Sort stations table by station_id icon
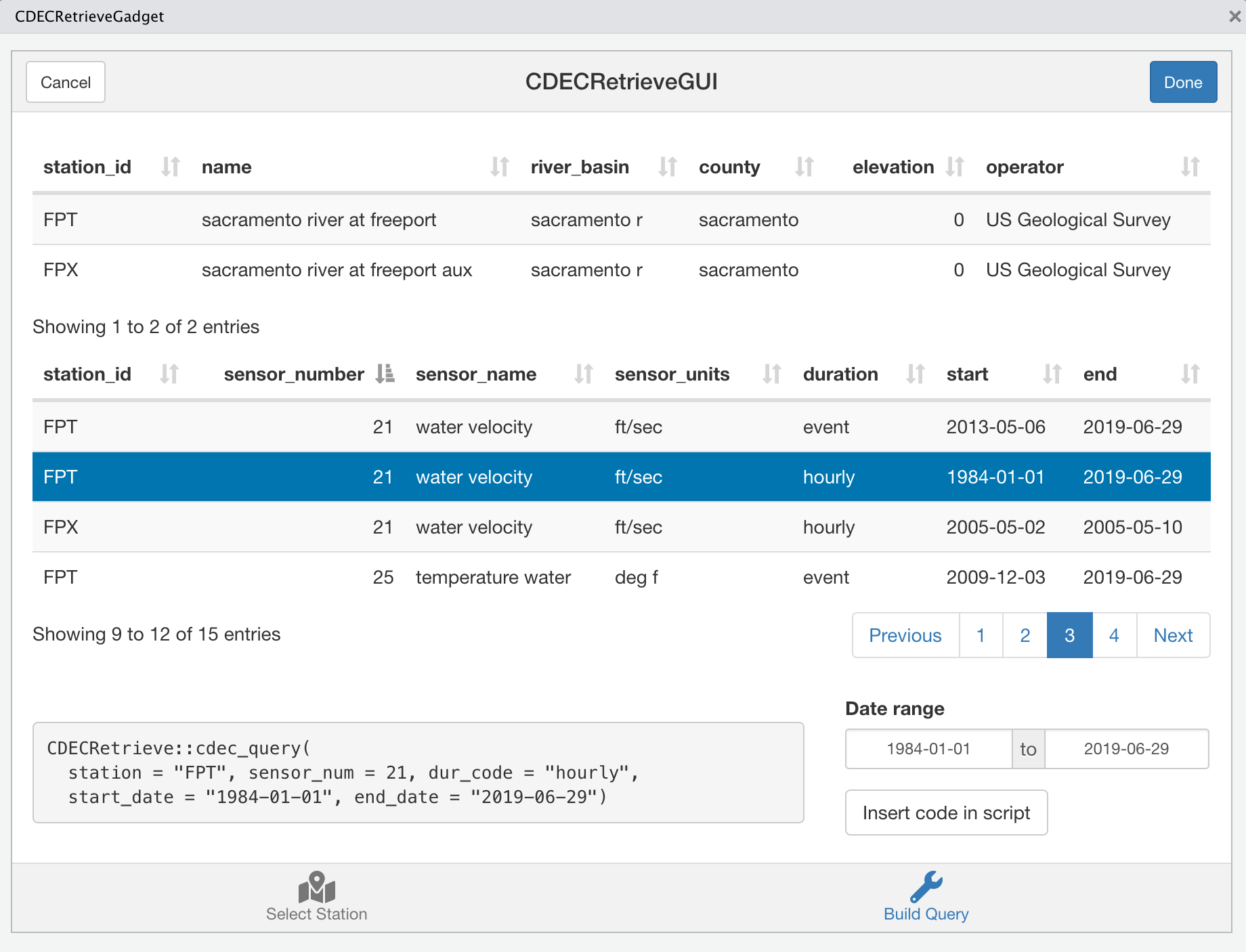This screenshot has width=1246, height=952. (x=171, y=167)
